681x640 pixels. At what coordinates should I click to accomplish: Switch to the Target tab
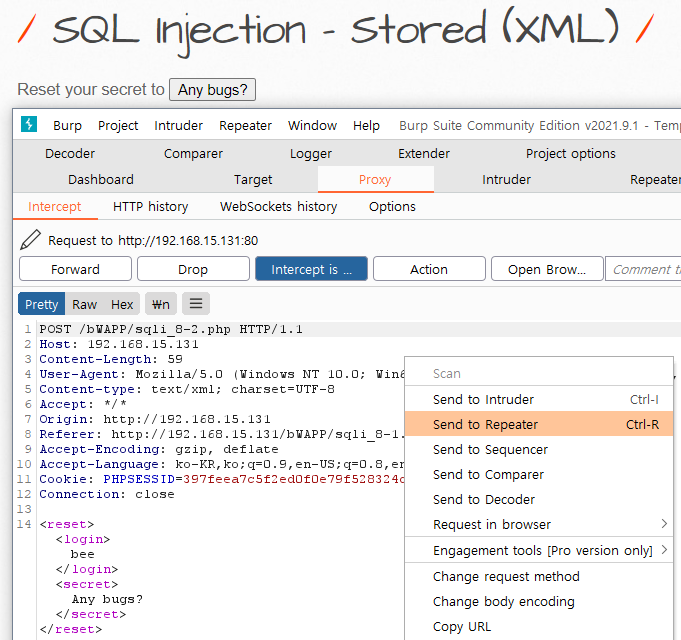pos(253,179)
